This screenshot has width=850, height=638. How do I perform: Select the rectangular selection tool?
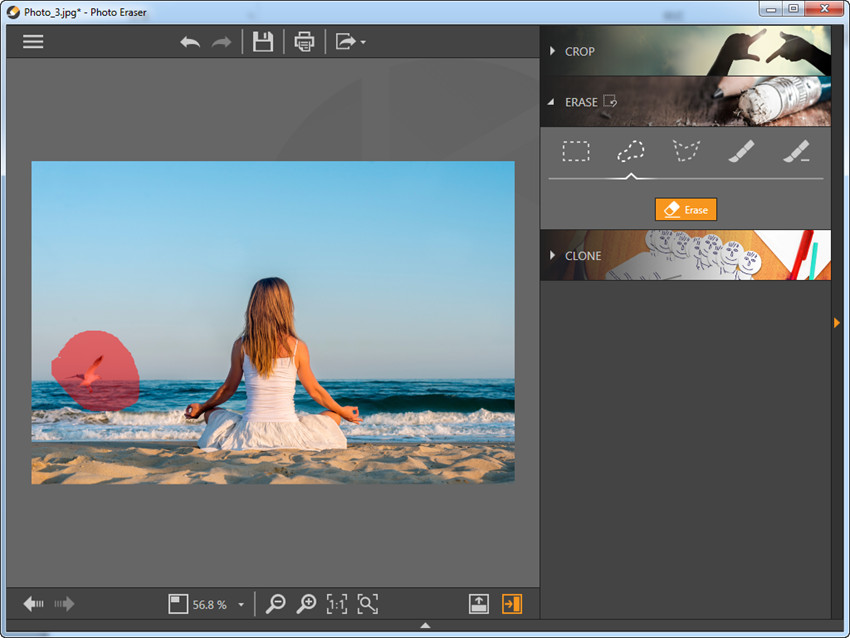pos(576,151)
